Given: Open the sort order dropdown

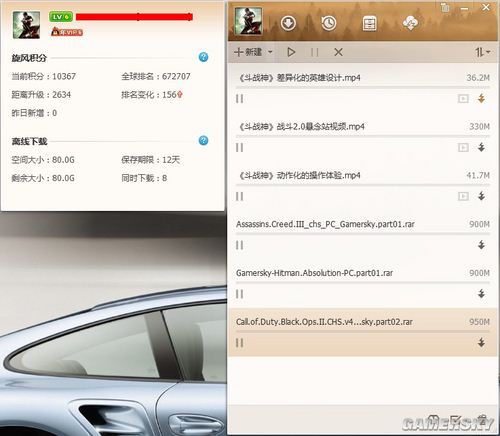Looking at the screenshot, I should click(482, 52).
